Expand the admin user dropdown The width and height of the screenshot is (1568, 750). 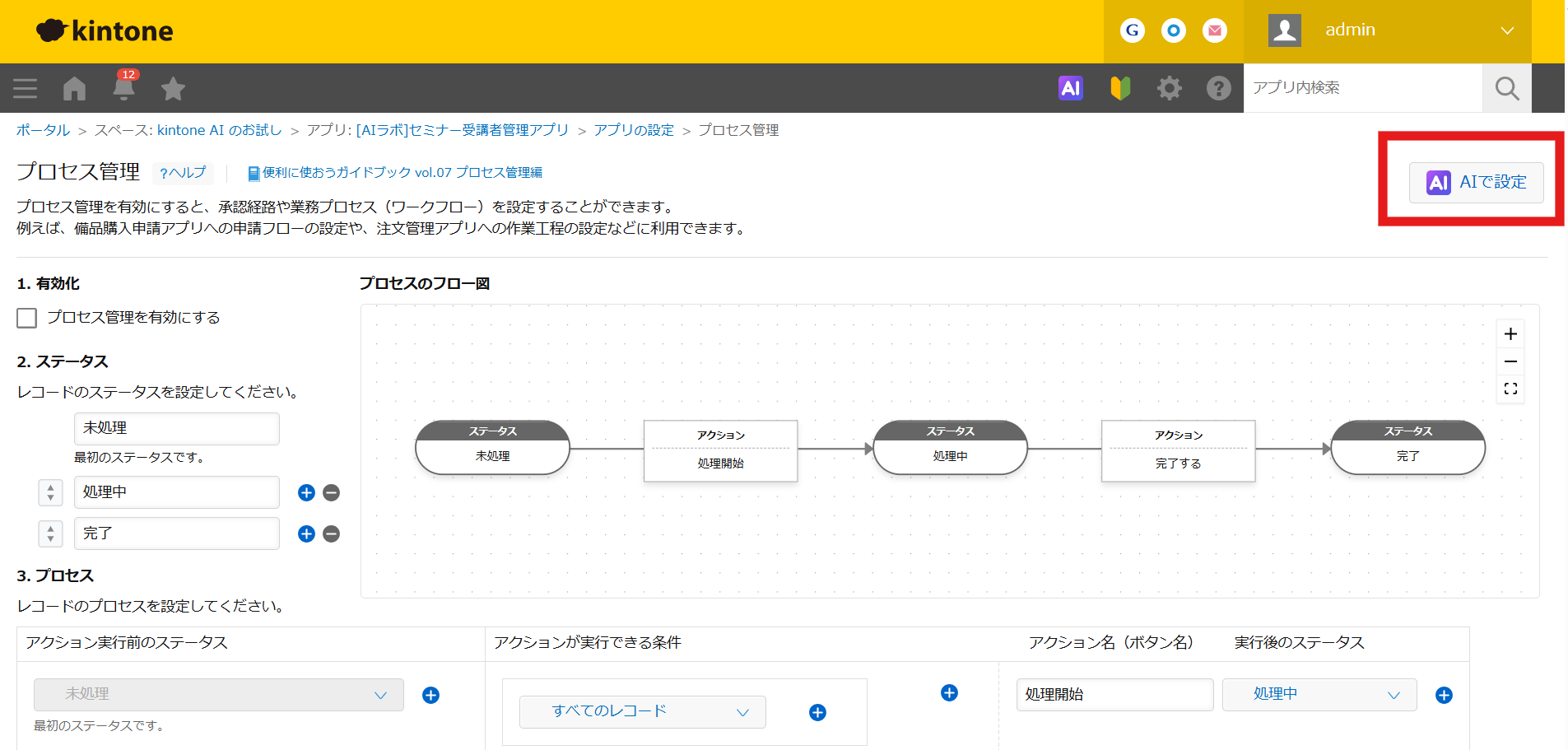pyautogui.click(x=1506, y=30)
